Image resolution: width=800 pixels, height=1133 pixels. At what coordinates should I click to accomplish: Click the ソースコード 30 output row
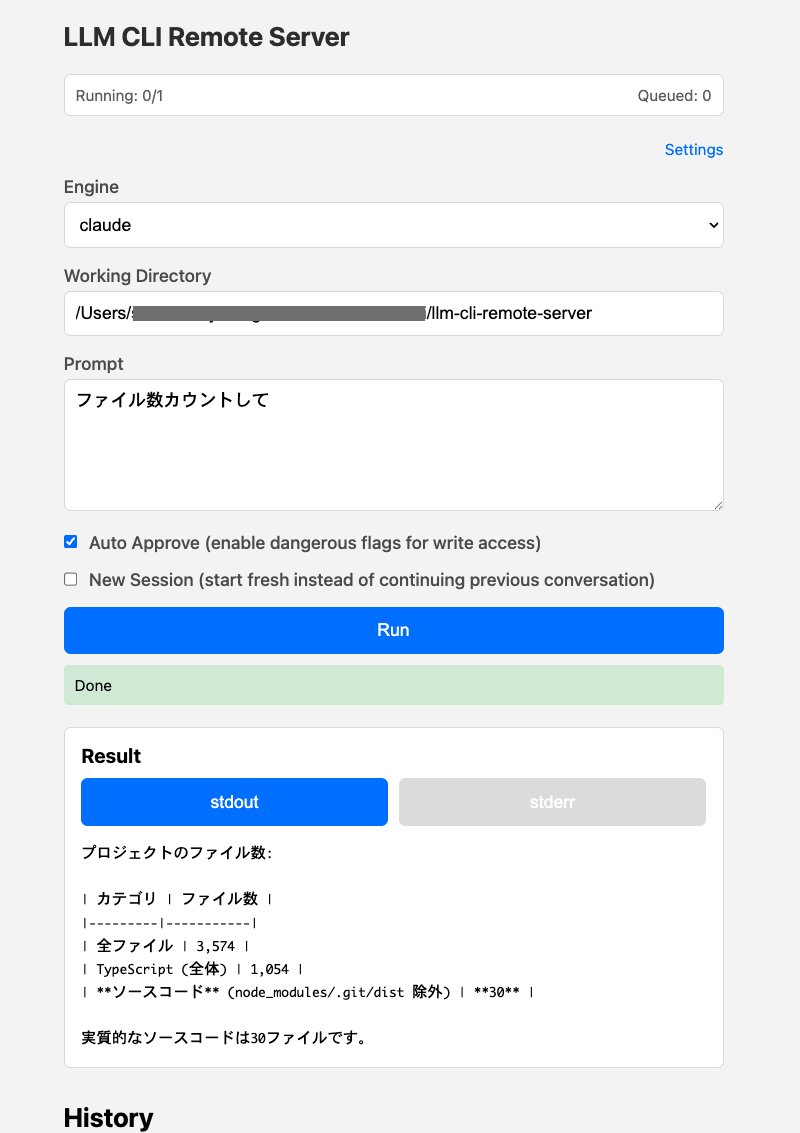tap(308, 992)
